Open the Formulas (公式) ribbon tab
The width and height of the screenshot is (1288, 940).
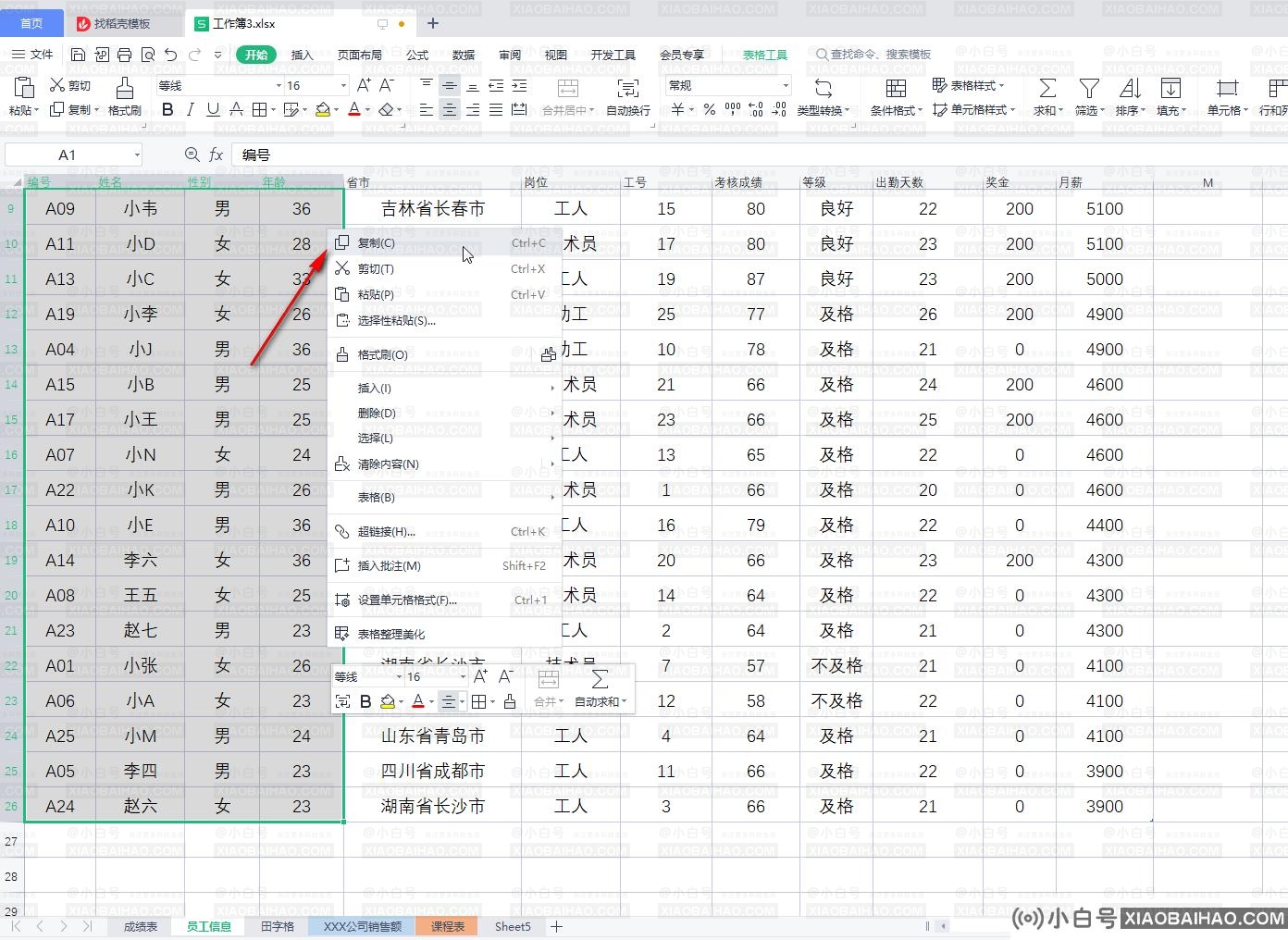coord(417,55)
